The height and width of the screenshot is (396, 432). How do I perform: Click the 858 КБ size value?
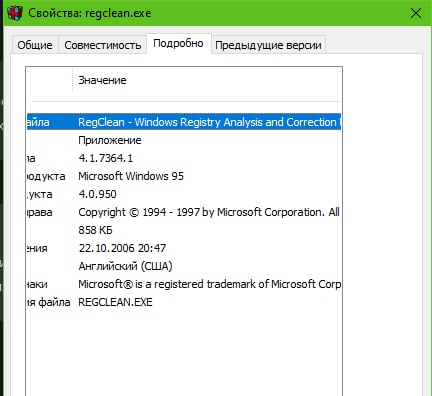(x=96, y=230)
